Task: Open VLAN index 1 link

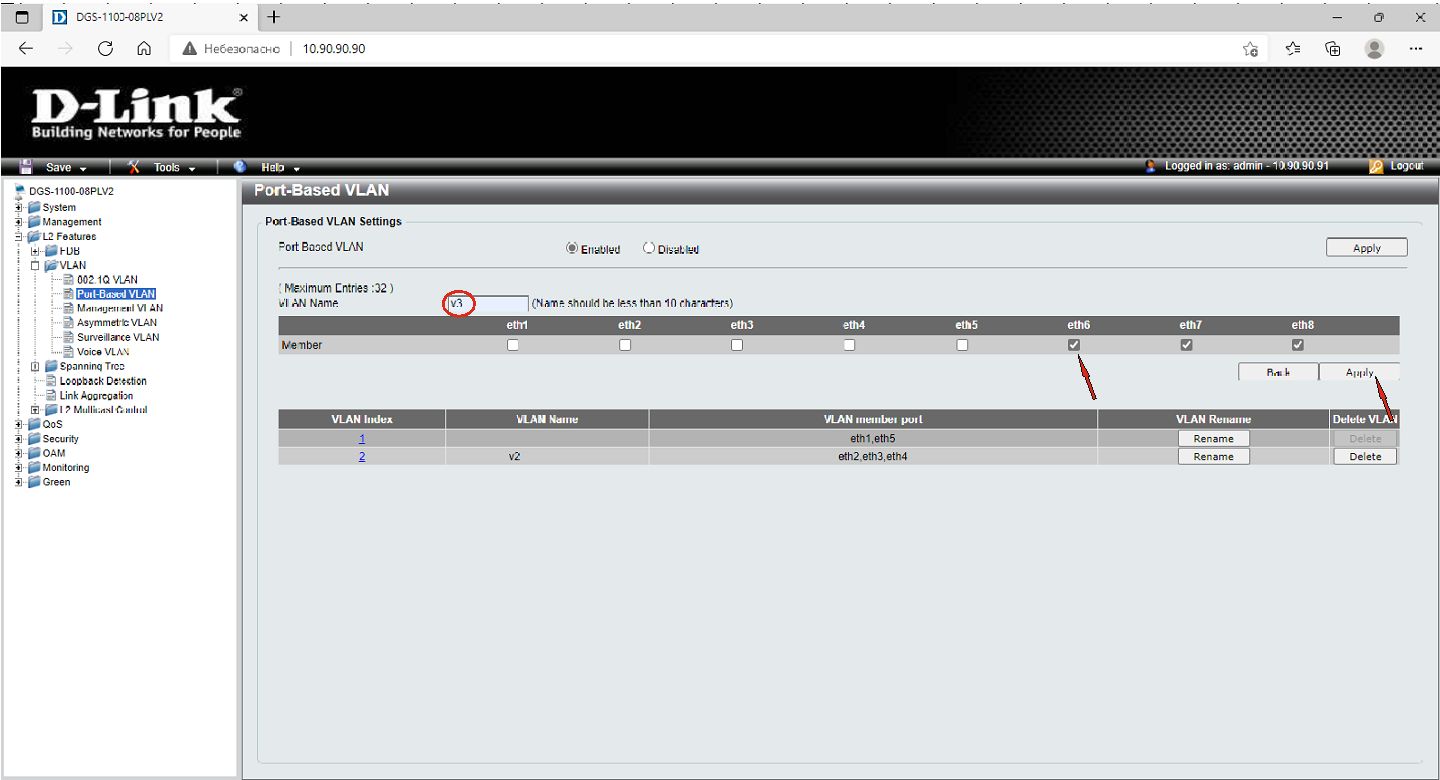Action: 362,439
